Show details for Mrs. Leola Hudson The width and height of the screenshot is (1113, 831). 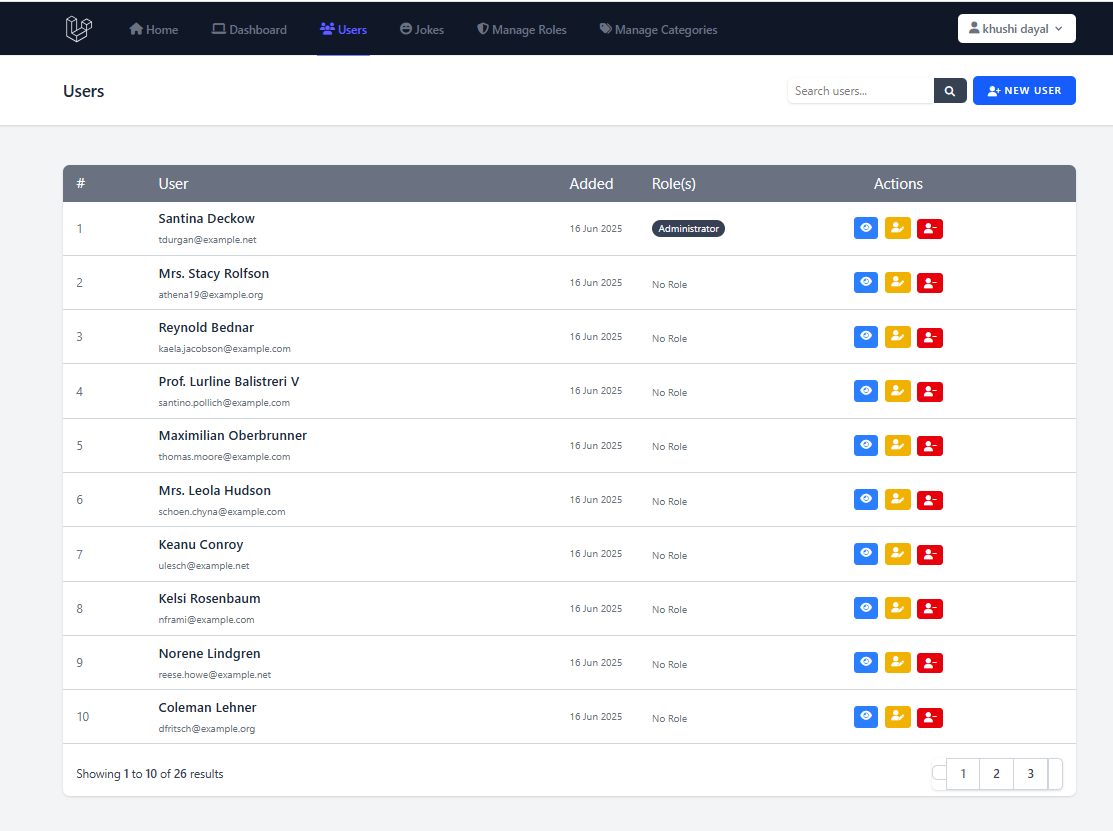click(x=866, y=499)
